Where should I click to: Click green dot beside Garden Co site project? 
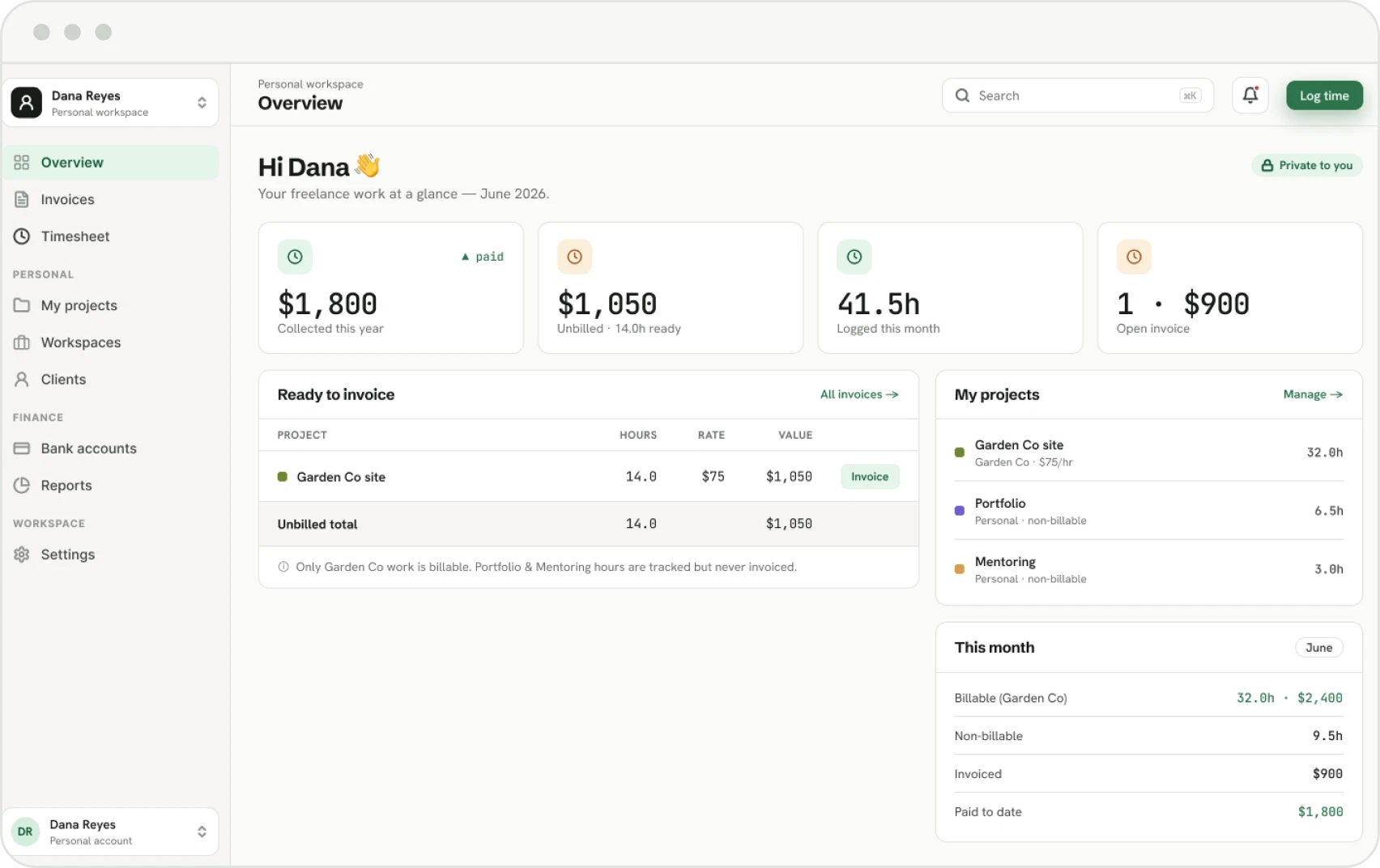[x=960, y=453]
